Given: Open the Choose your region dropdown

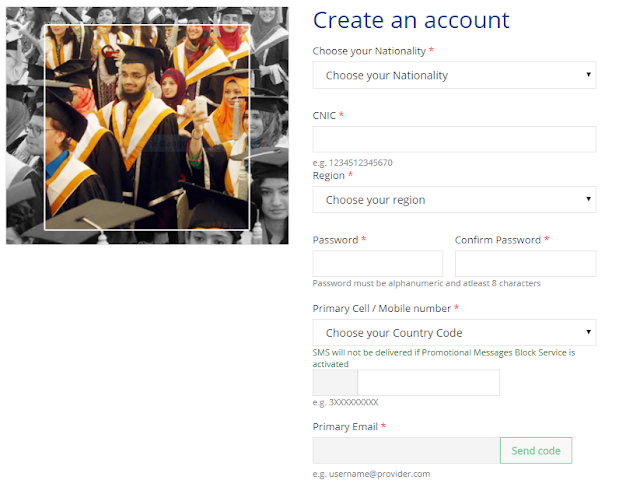Looking at the screenshot, I should click(x=454, y=200).
